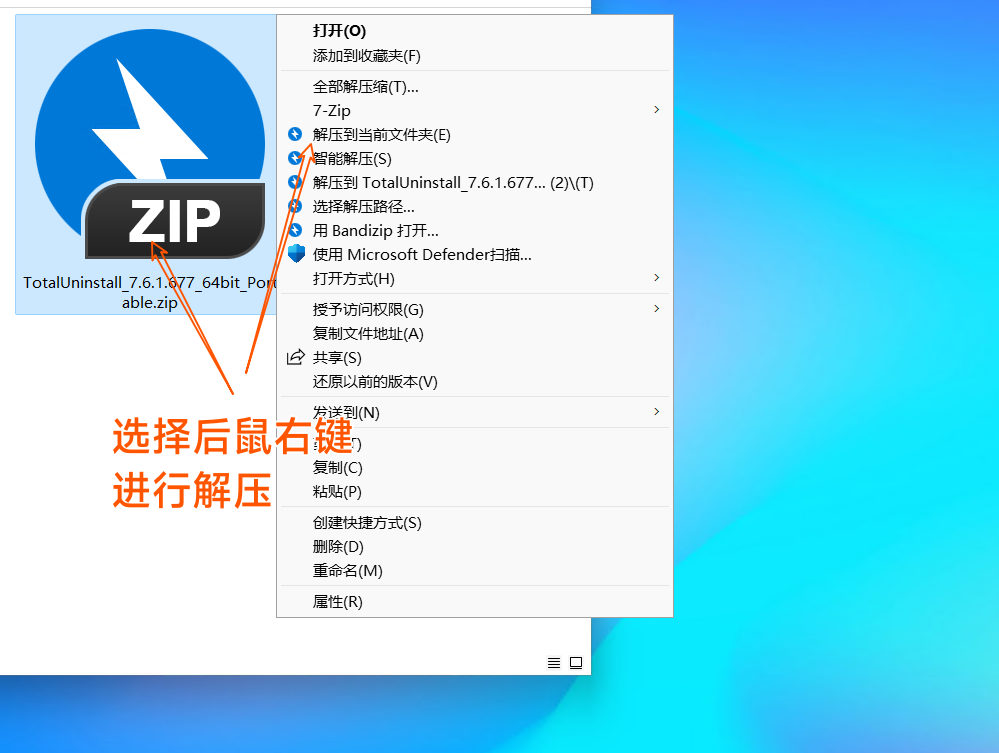Expand the 7-Zip submenu arrow

pos(656,110)
